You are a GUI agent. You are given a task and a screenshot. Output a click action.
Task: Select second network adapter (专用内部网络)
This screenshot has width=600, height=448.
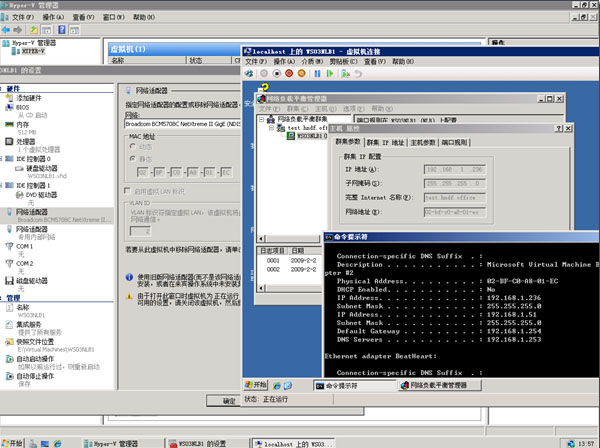(x=31, y=229)
